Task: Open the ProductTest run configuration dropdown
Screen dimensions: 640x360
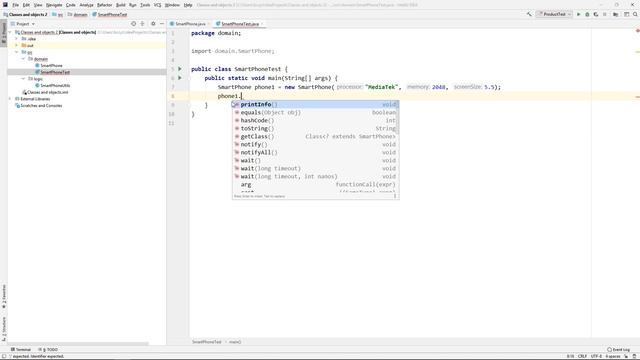Action: 554,14
